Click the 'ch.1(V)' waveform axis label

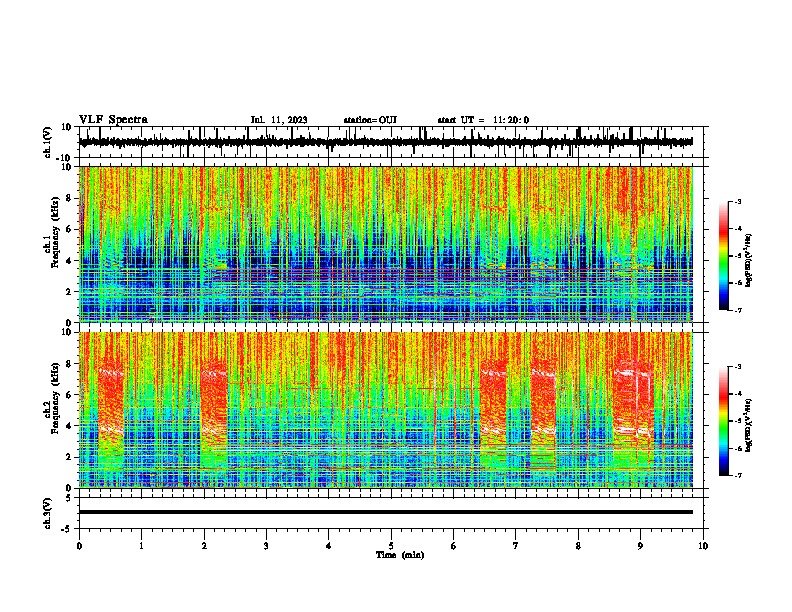[48, 142]
